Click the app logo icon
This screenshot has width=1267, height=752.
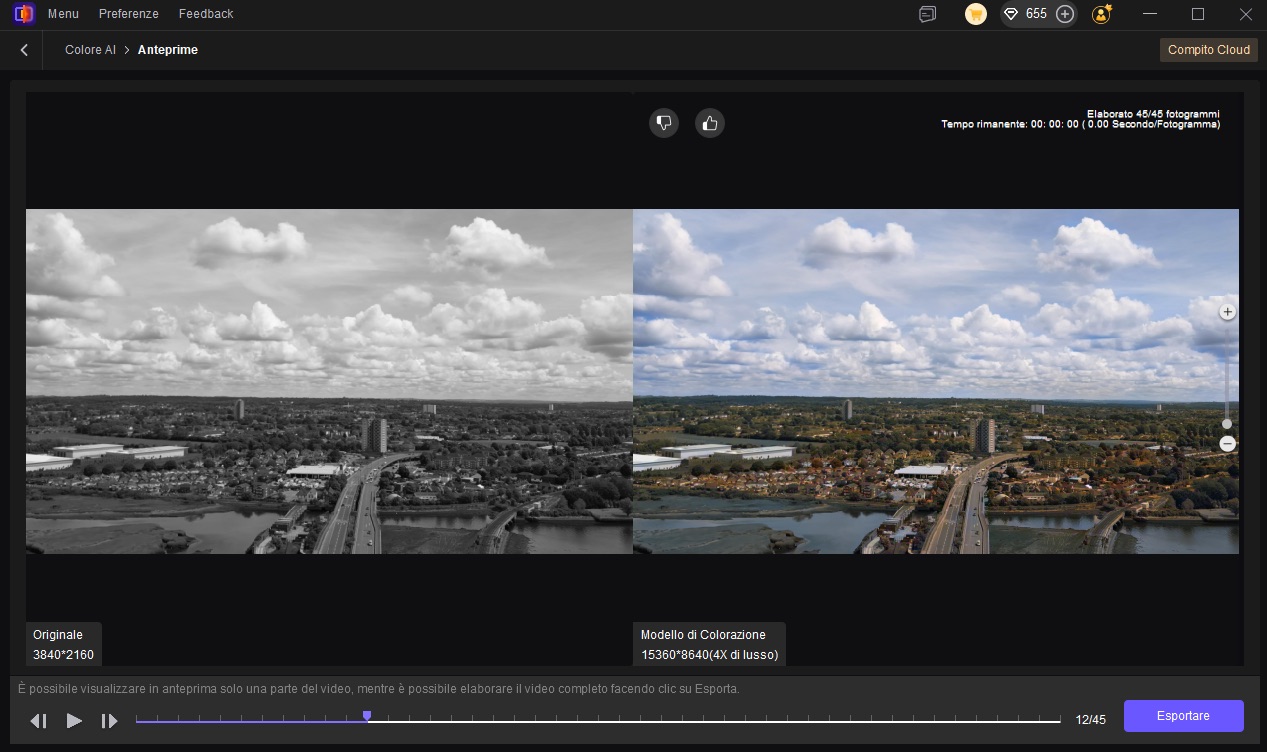(x=24, y=14)
